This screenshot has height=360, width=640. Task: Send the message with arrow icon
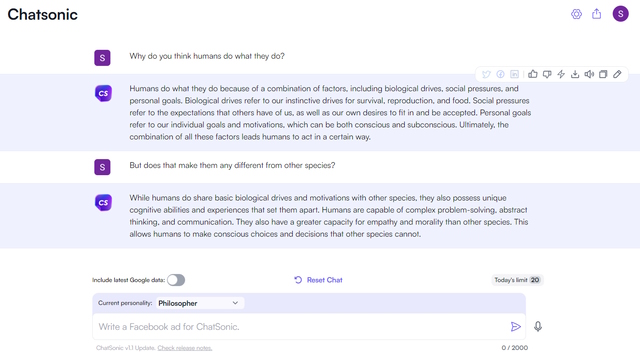tap(516, 327)
